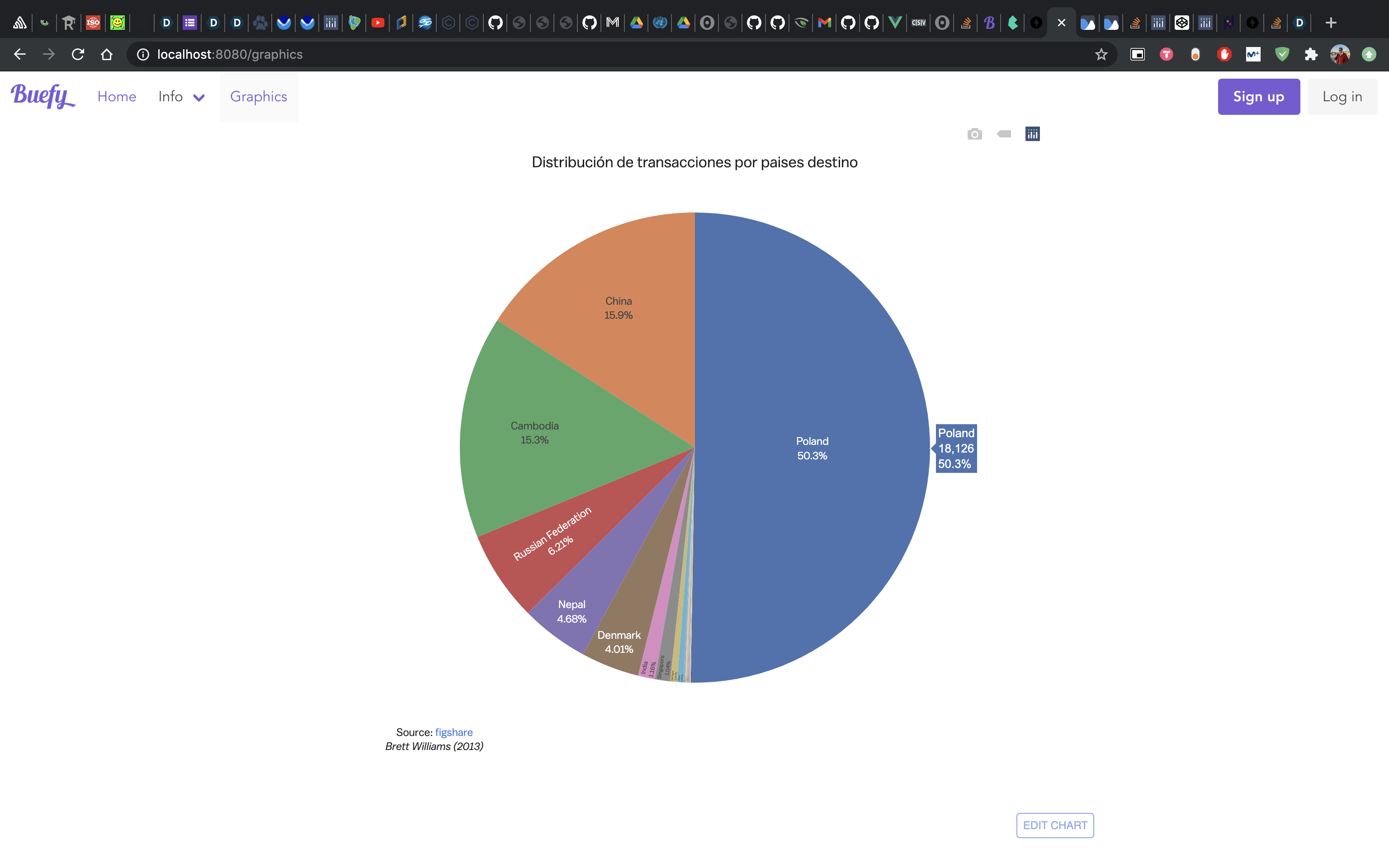Screen dimensions: 1389x868
Task: Open the Graphics navigation tab
Action: 258,97
